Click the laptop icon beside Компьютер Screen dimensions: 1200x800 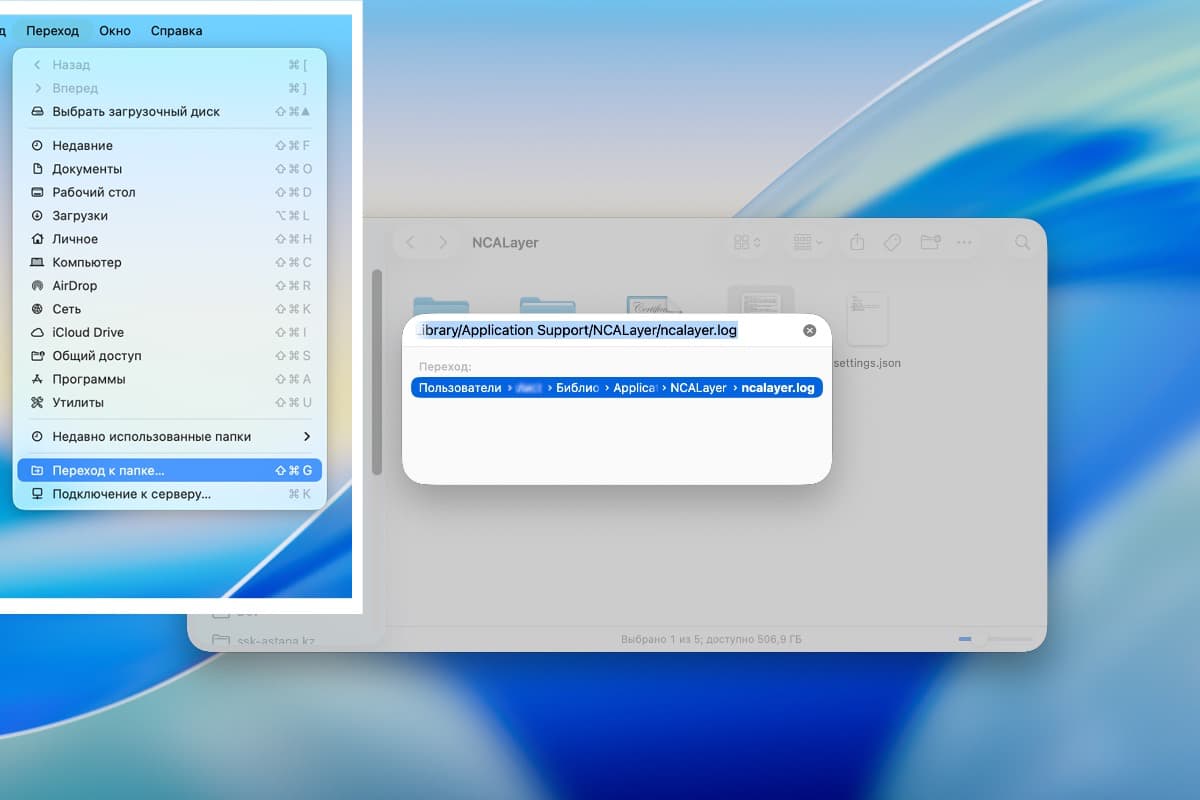click(x=37, y=262)
